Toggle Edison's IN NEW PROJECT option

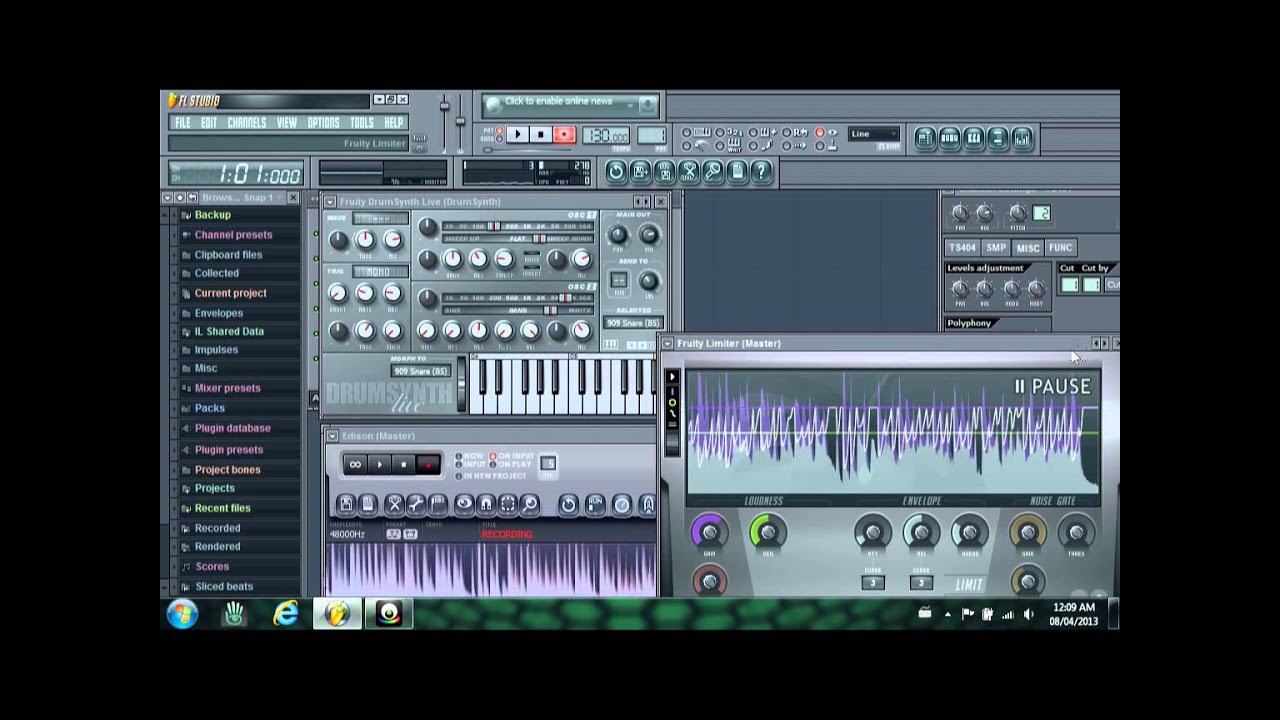(458, 476)
